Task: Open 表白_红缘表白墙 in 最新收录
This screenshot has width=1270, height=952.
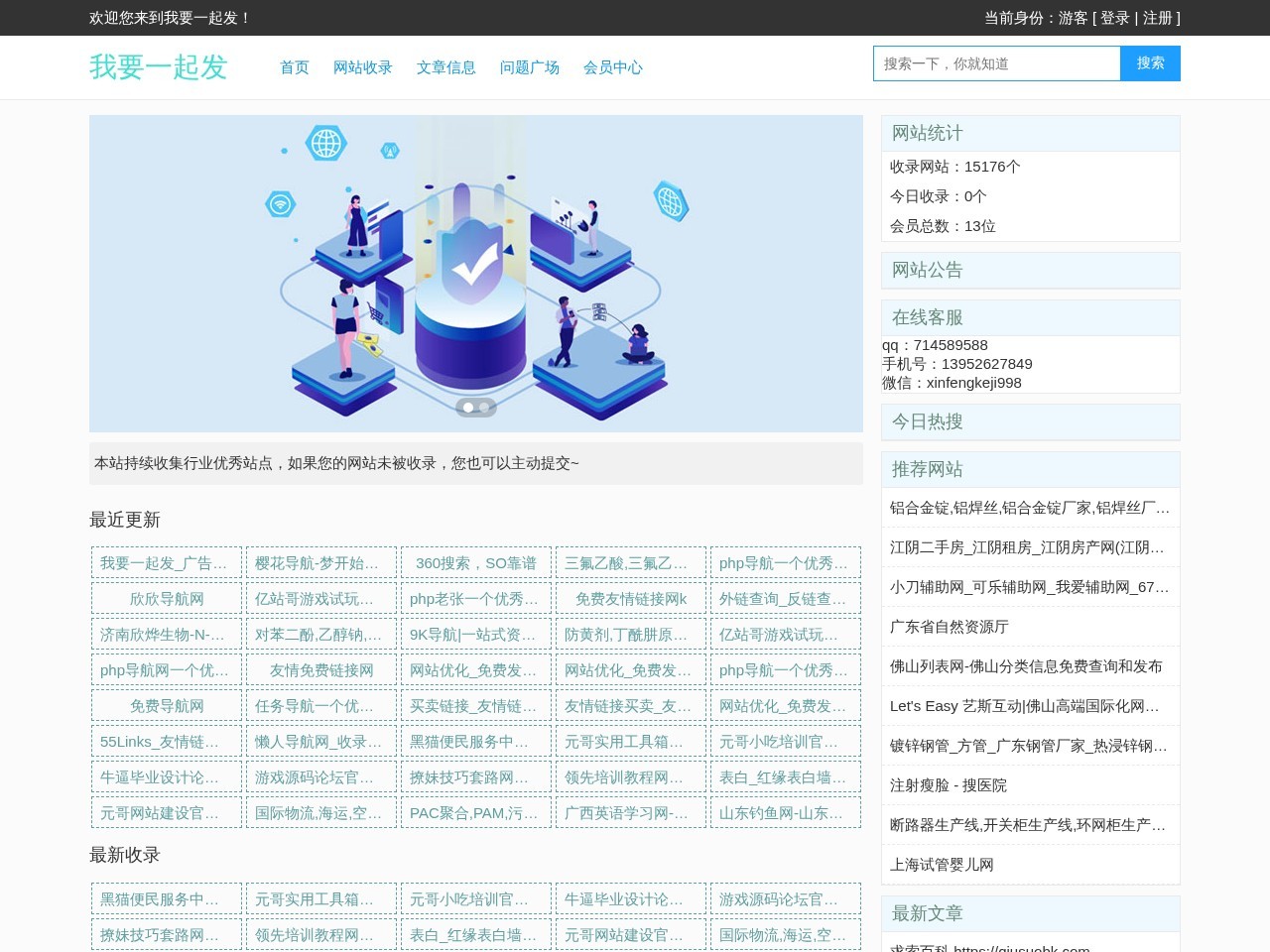Action: (x=476, y=935)
